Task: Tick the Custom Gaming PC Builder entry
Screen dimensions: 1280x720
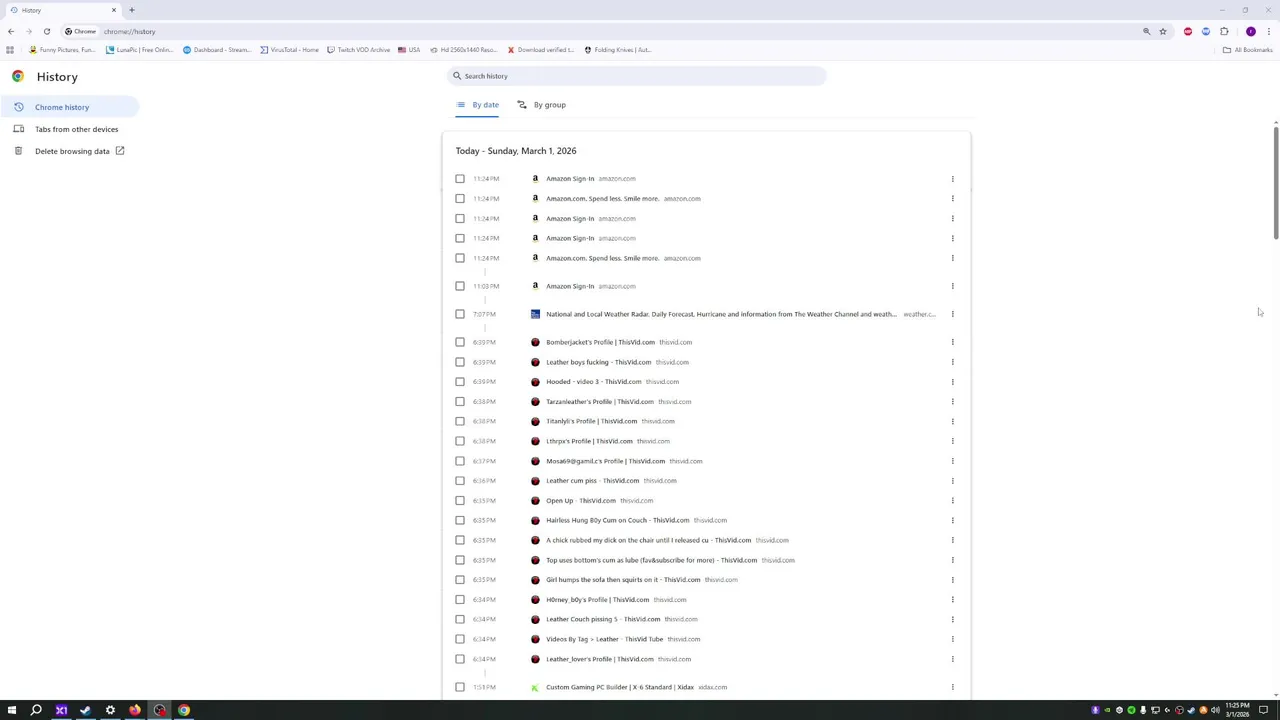Action: coord(460,687)
